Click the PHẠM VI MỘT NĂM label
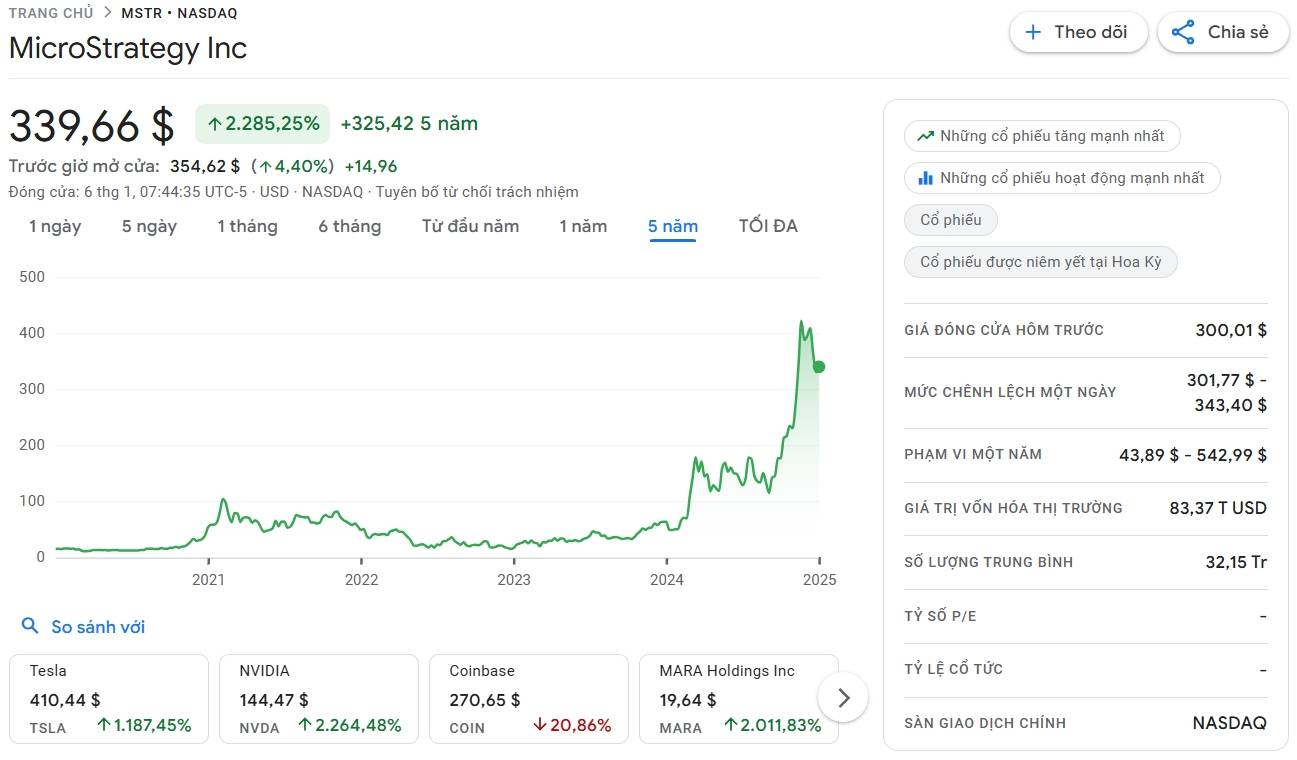 click(x=973, y=454)
